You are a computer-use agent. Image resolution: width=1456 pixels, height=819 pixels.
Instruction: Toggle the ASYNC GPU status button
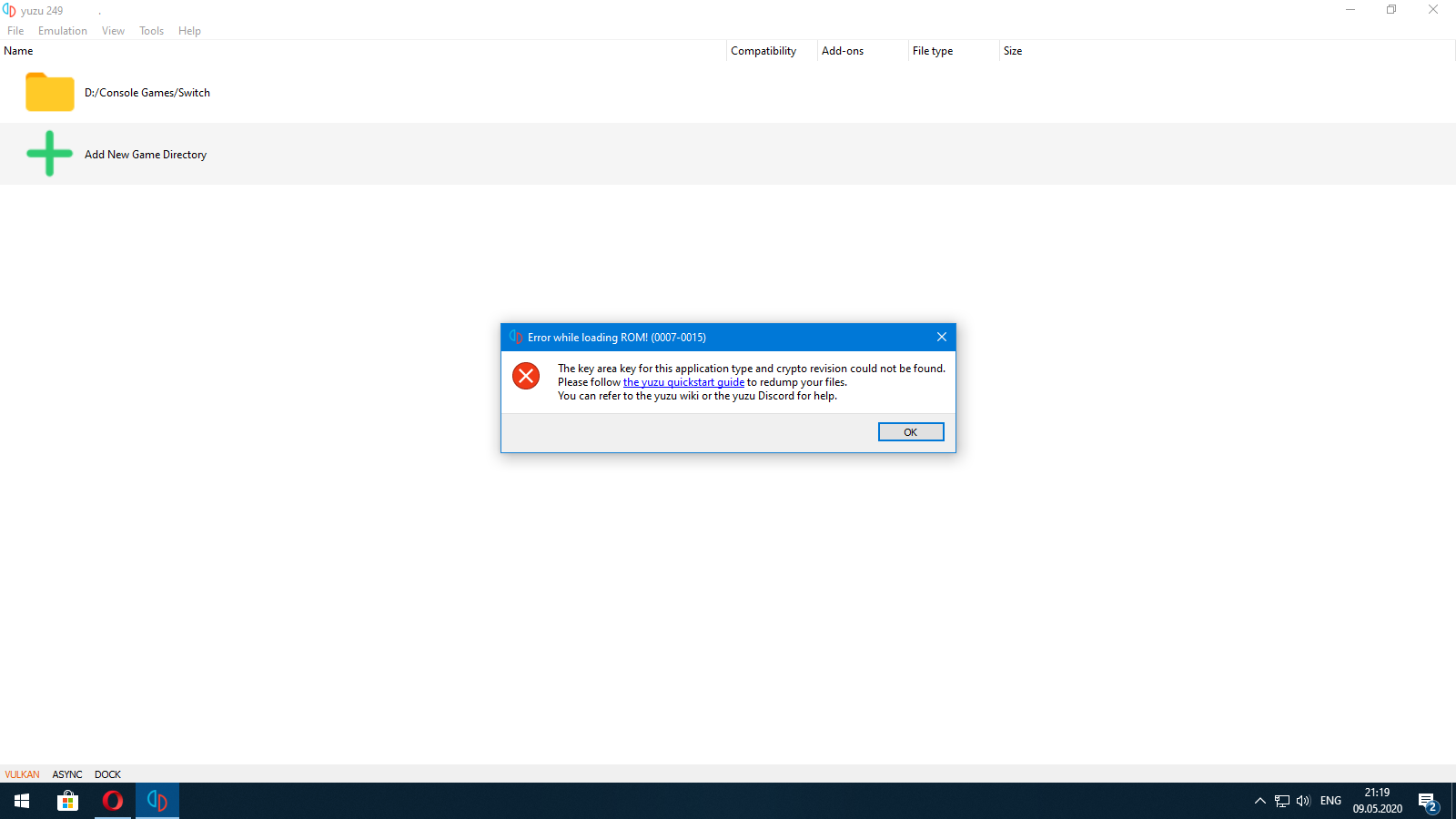click(67, 774)
